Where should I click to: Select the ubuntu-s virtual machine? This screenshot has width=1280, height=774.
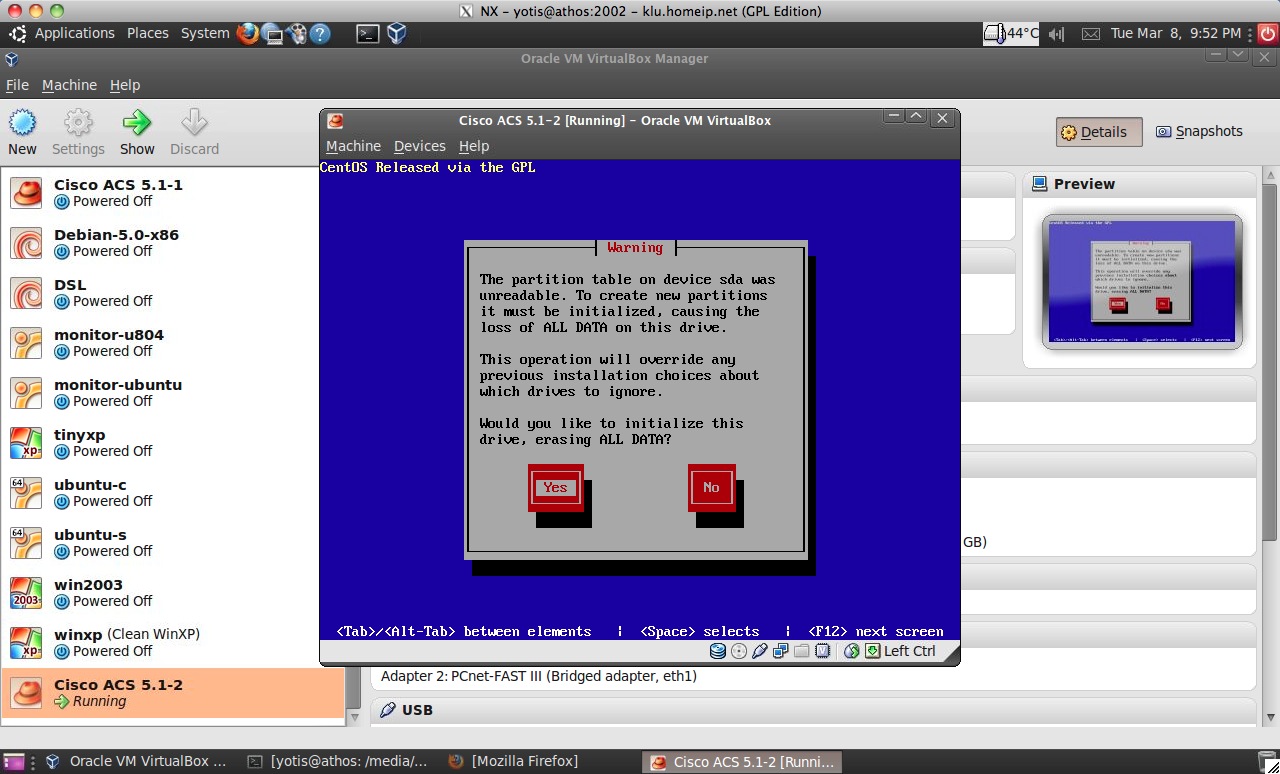(173, 543)
